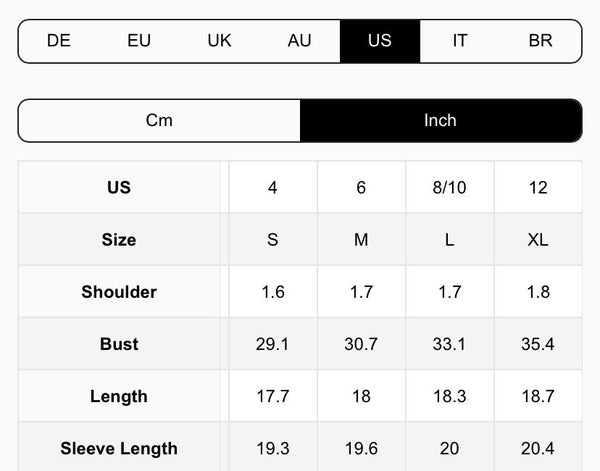Click the Sleeve Length row header
Screen dimensions: 600x471
(x=119, y=448)
